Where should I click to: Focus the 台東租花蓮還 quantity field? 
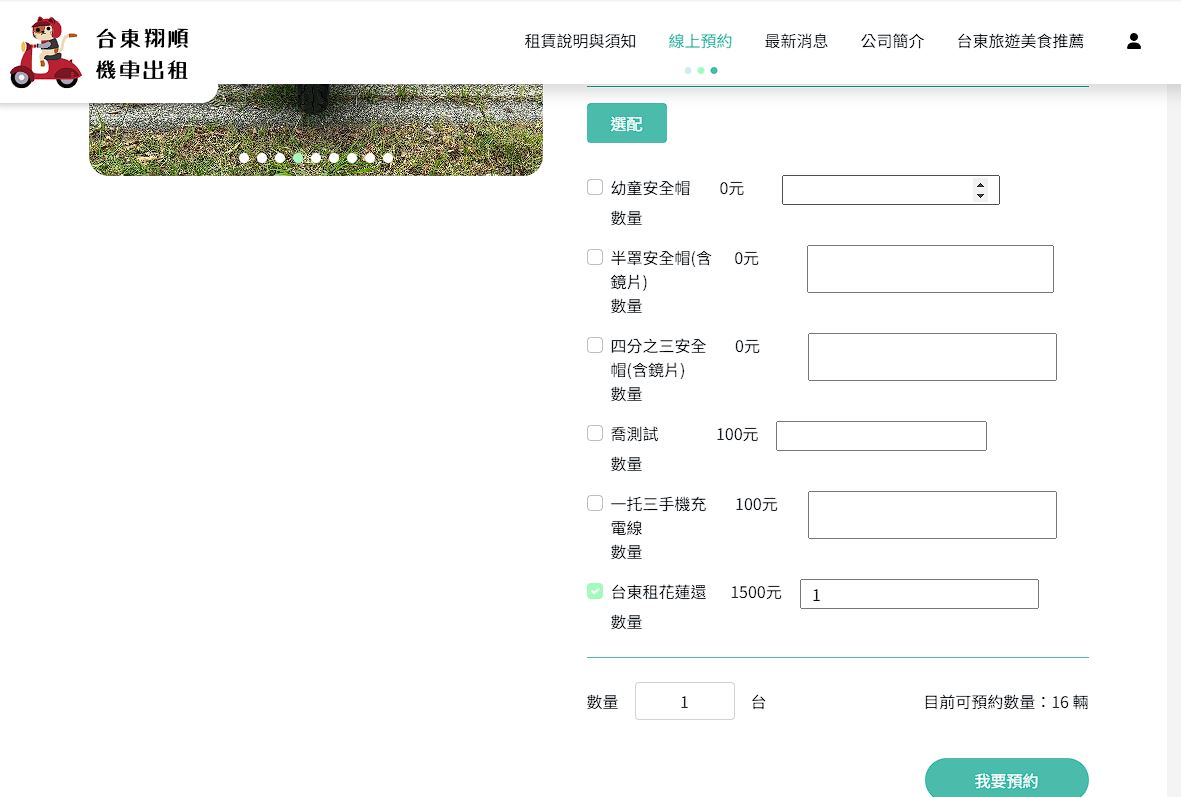point(918,594)
